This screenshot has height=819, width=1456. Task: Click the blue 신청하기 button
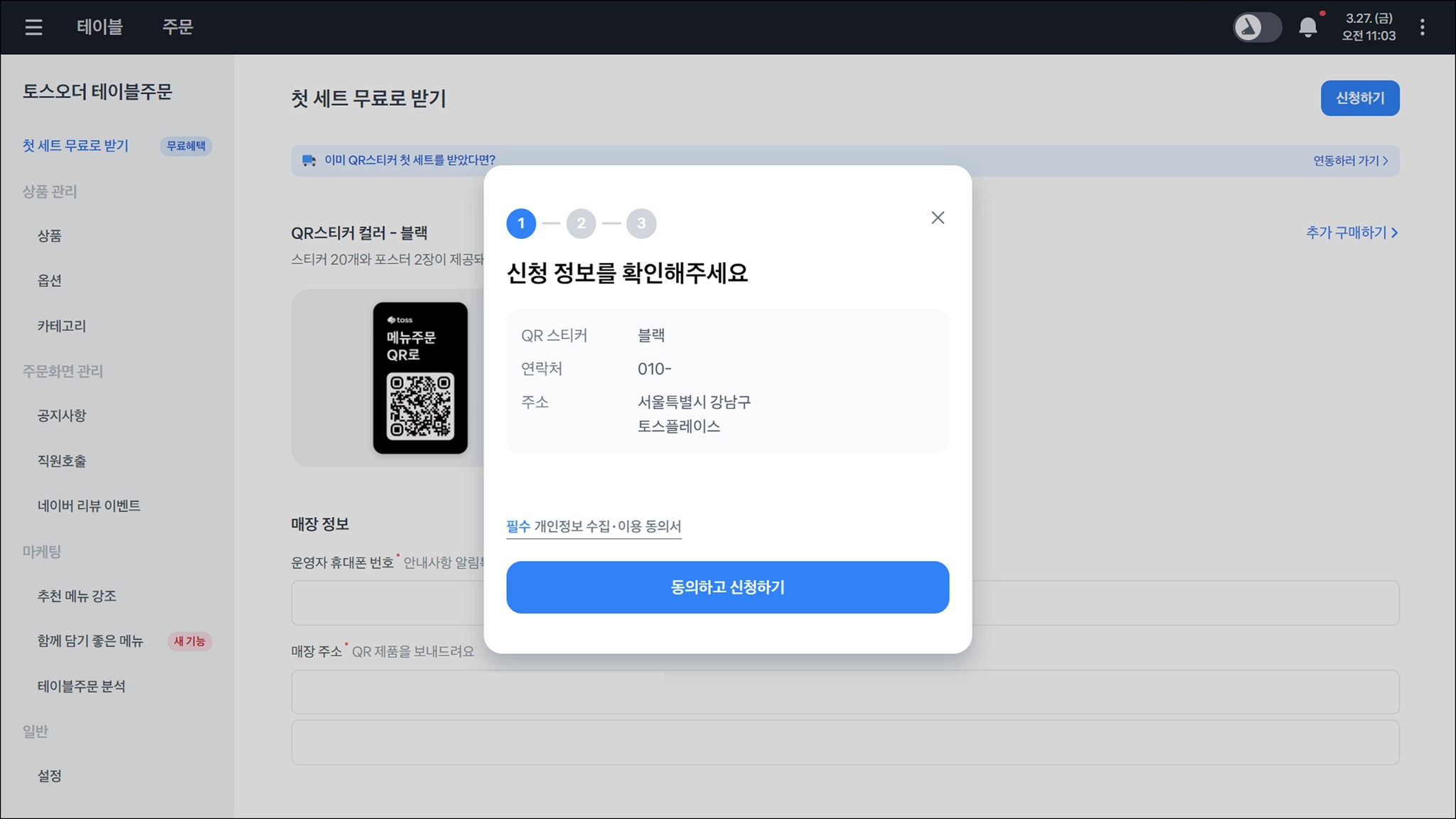1359,98
